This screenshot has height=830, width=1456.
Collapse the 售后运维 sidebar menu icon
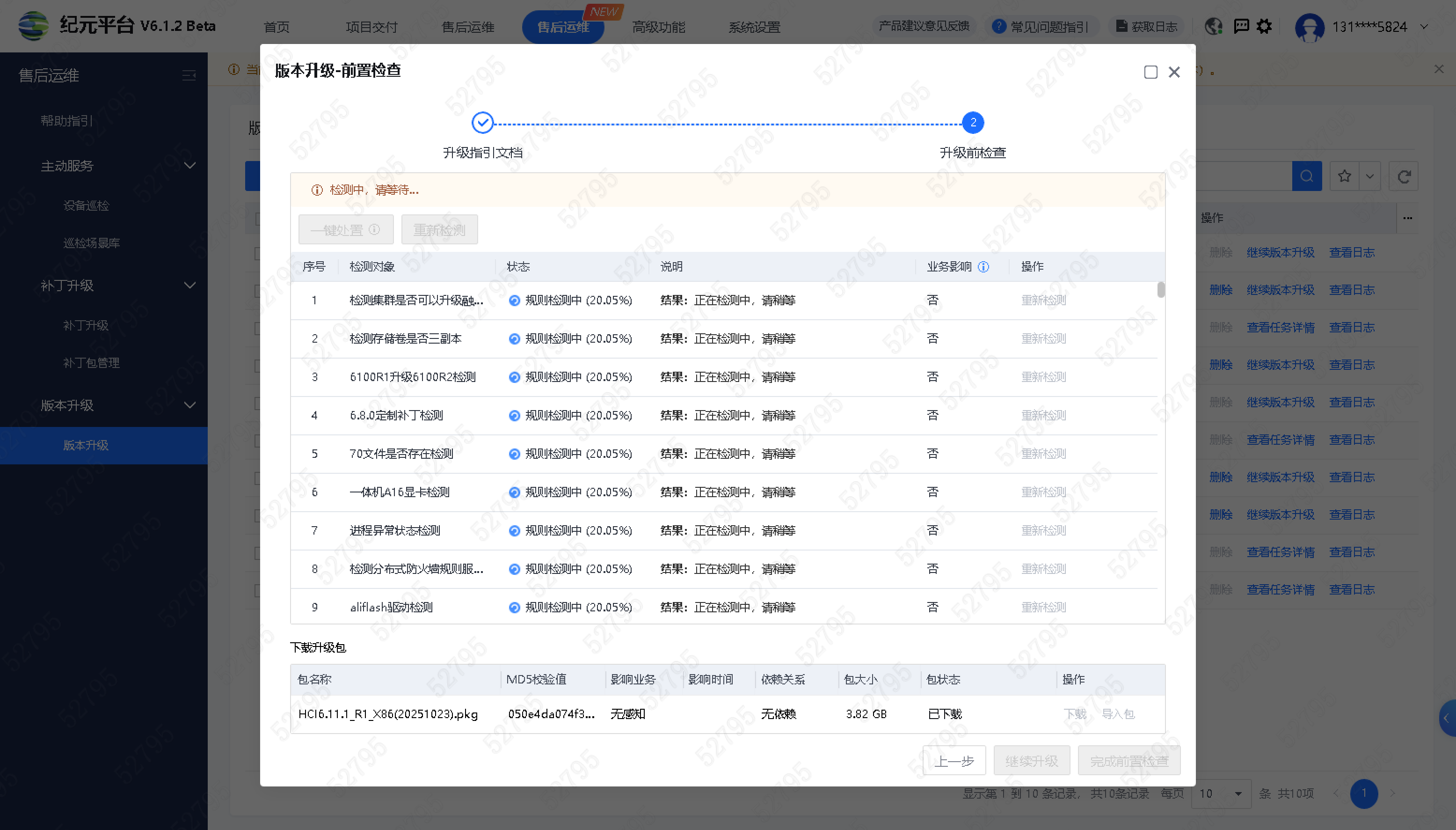click(189, 75)
